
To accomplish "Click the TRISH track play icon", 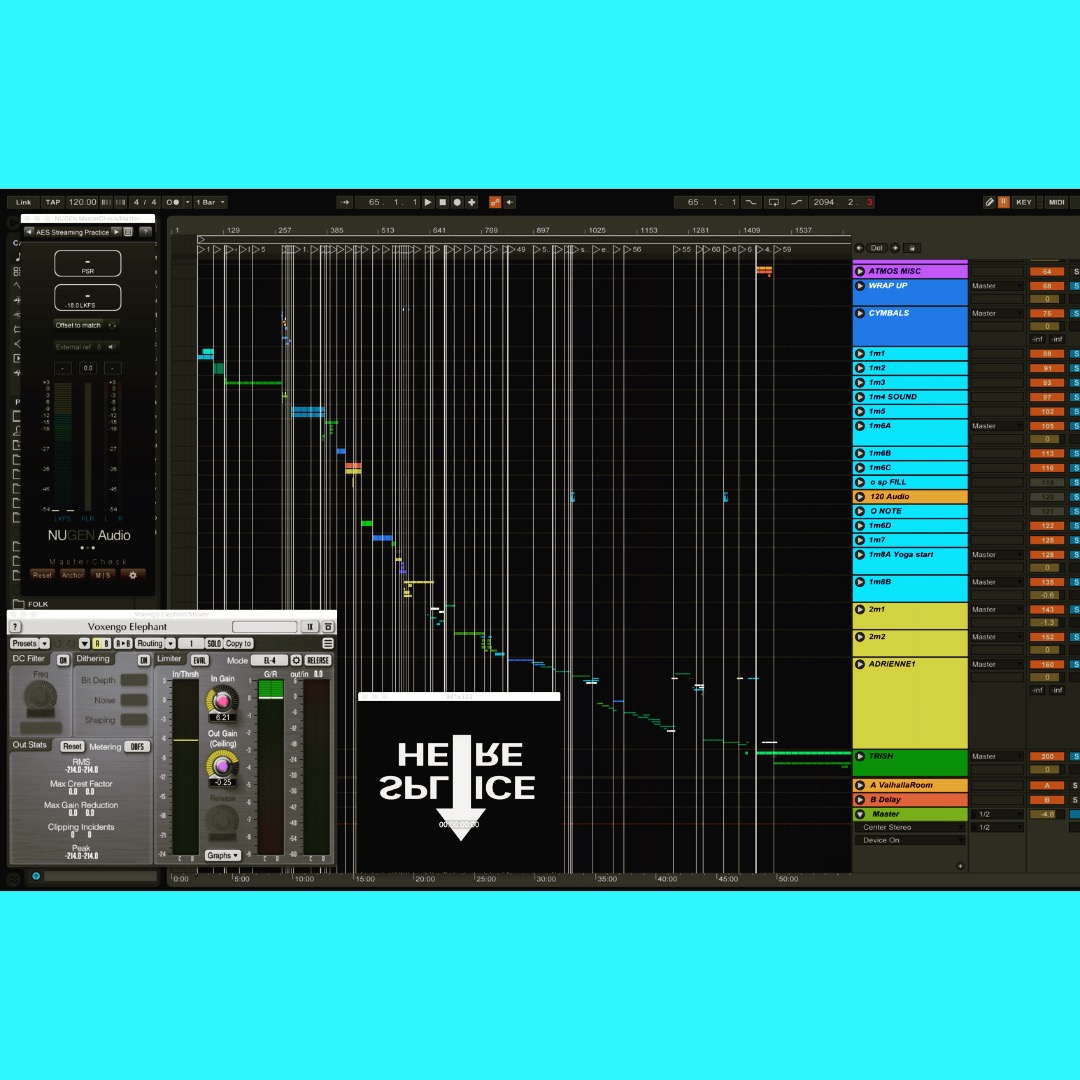I will click(860, 756).
